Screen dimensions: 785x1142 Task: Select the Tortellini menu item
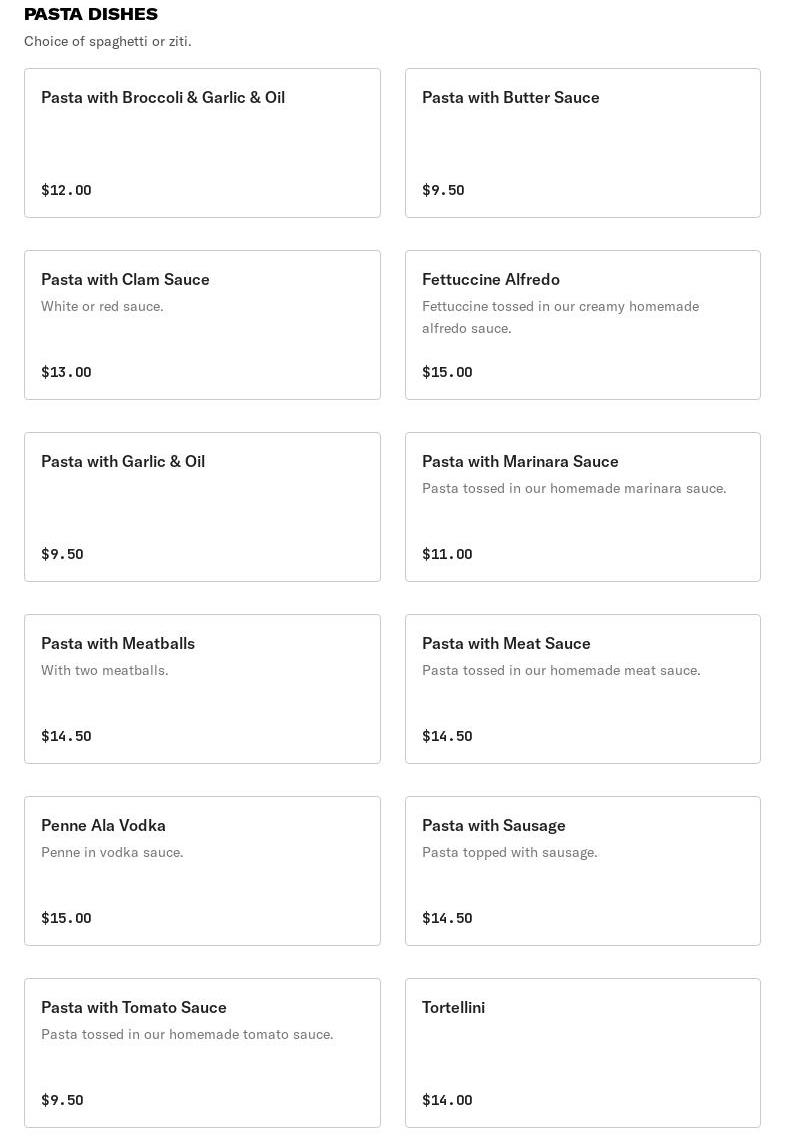coord(582,1053)
